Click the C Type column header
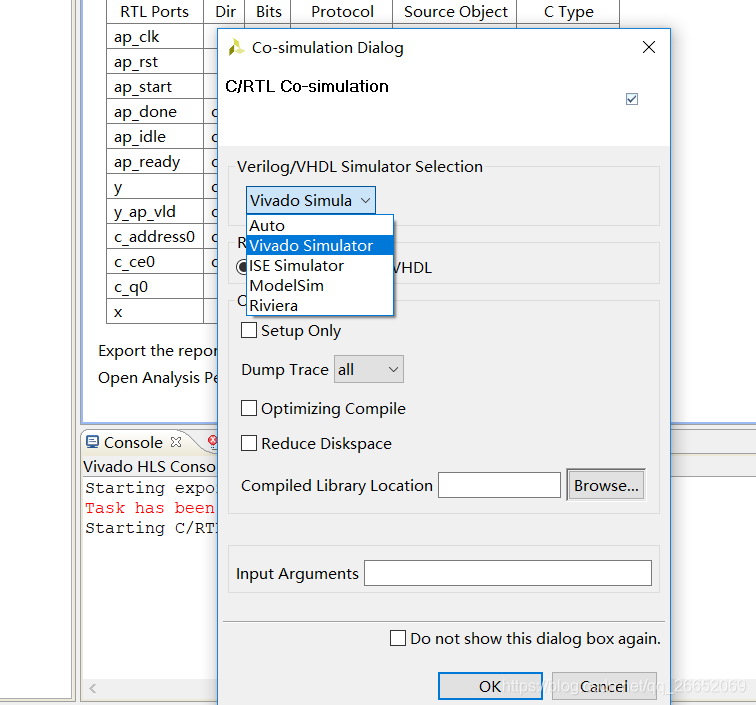Image resolution: width=756 pixels, height=705 pixels. tap(568, 12)
